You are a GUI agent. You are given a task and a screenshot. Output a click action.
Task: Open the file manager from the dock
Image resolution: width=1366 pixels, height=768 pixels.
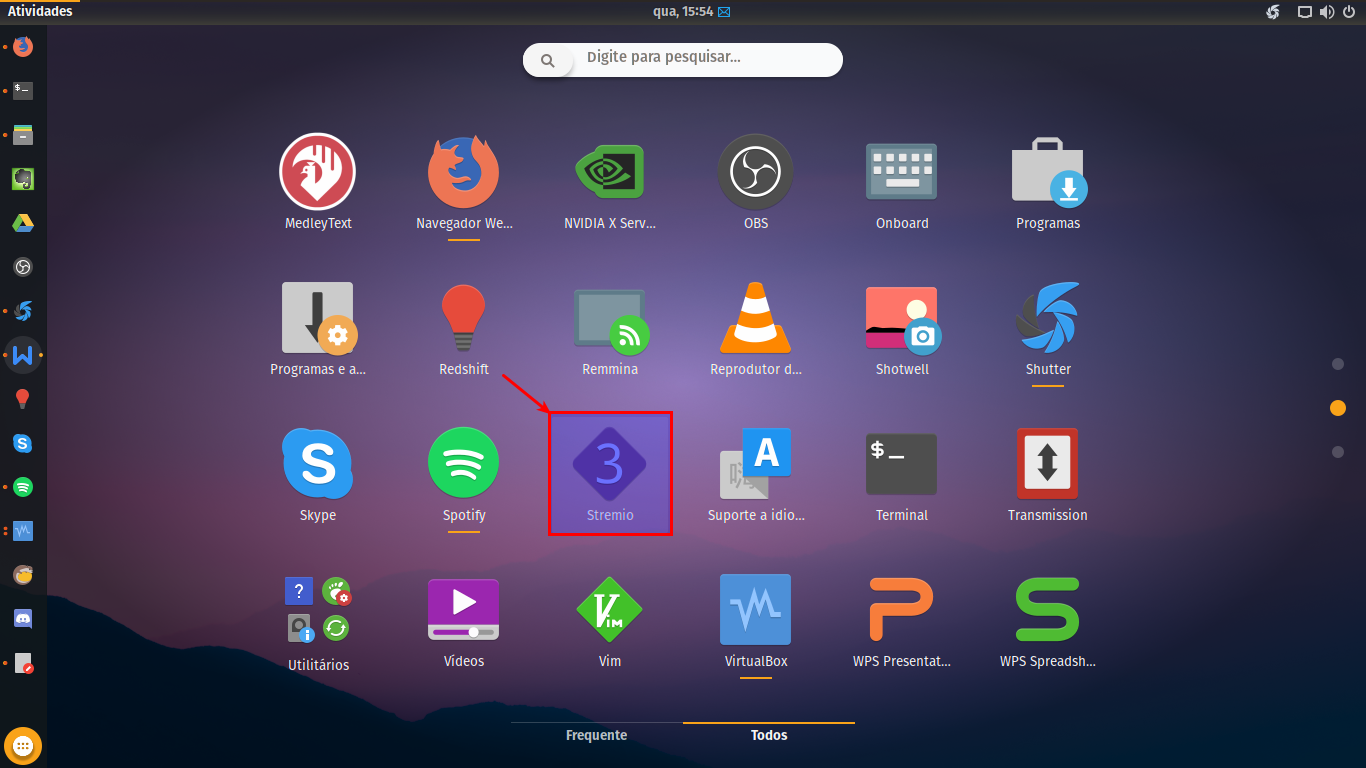[23, 135]
